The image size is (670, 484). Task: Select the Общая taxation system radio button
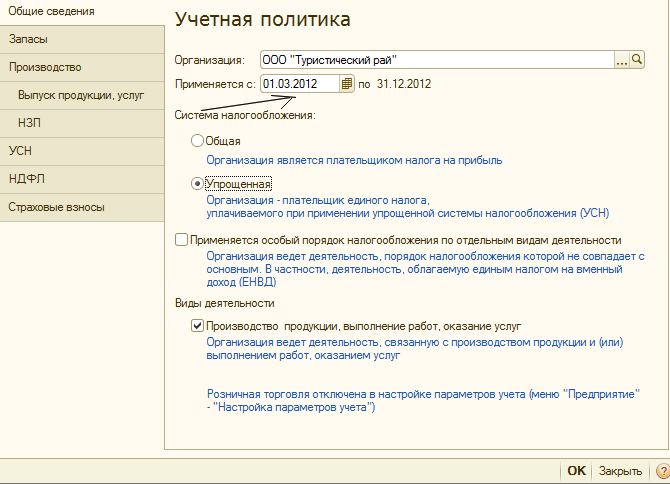point(197,141)
